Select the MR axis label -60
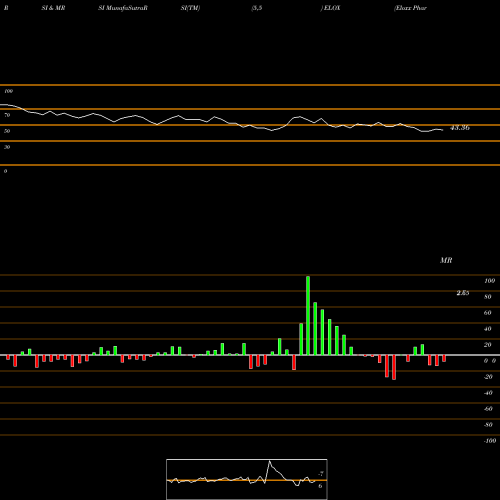This screenshot has height=500, width=500. [x=488, y=409]
